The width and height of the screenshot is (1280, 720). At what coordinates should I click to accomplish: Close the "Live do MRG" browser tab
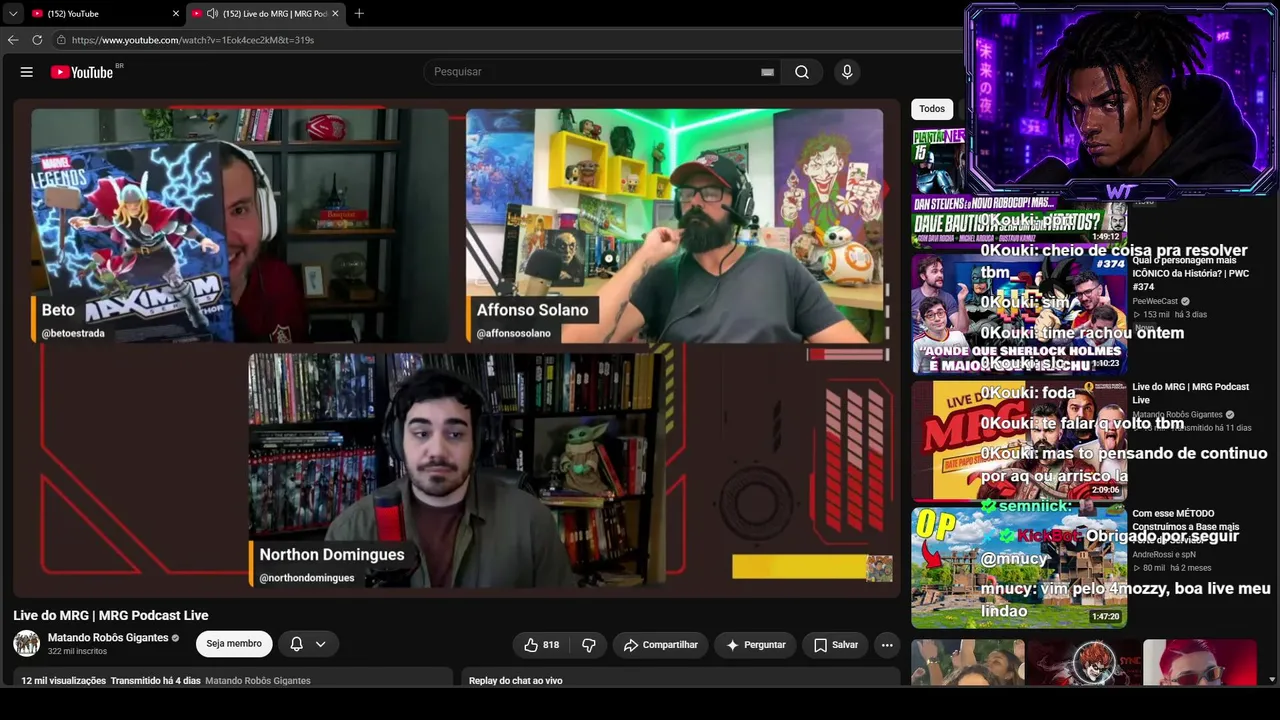[335, 14]
